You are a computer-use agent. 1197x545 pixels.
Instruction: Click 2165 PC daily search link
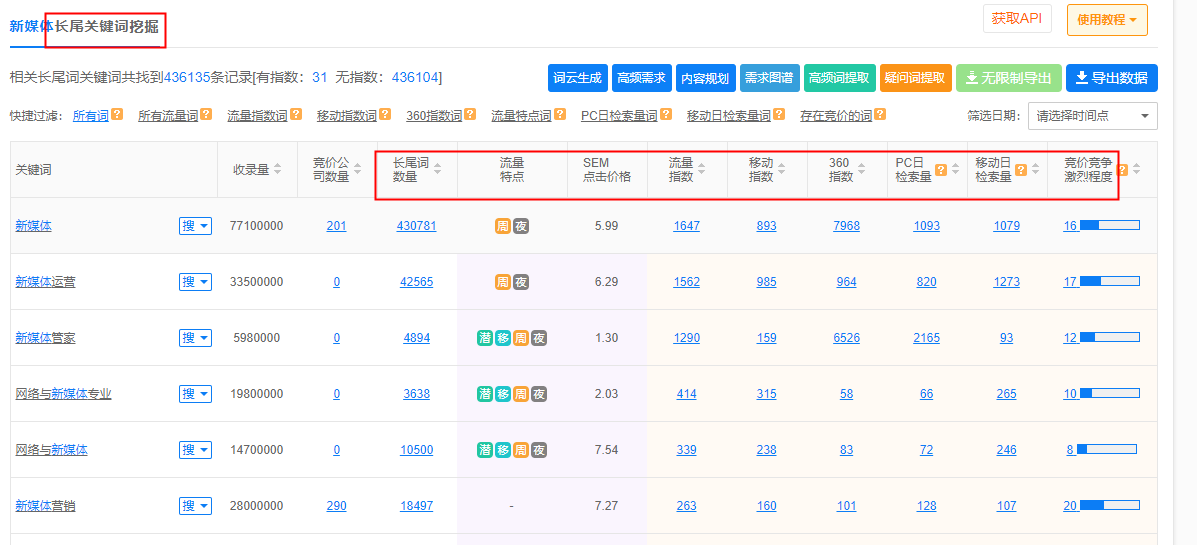click(x=927, y=337)
